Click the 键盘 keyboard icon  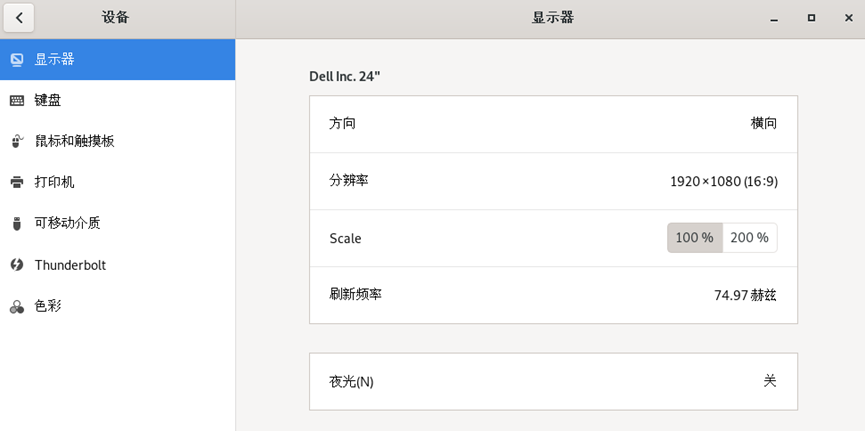(17, 101)
